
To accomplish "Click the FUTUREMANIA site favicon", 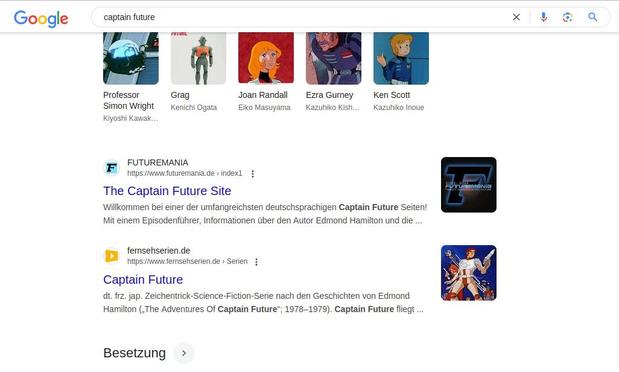I will coord(112,168).
